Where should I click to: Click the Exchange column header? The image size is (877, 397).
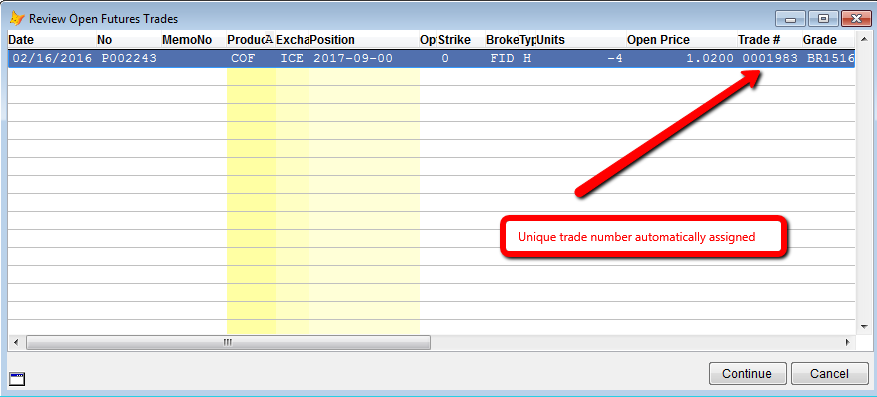pos(292,40)
